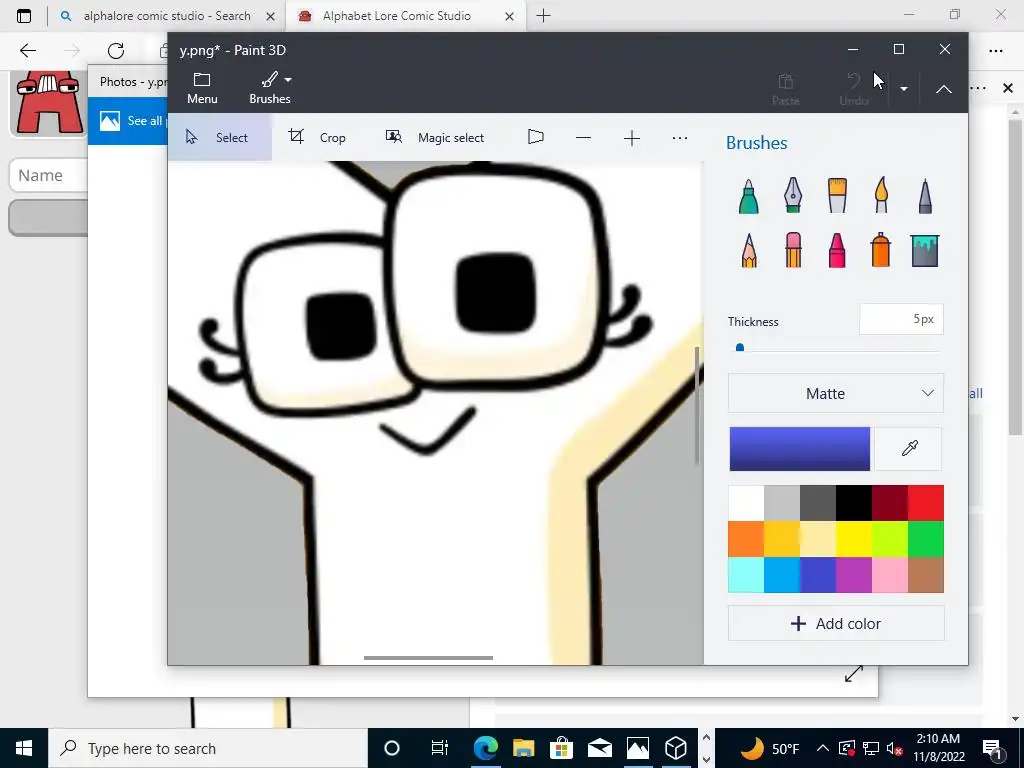Click See all photos in Photos window
Viewport: 1024px width, 768px height.
click(131, 121)
